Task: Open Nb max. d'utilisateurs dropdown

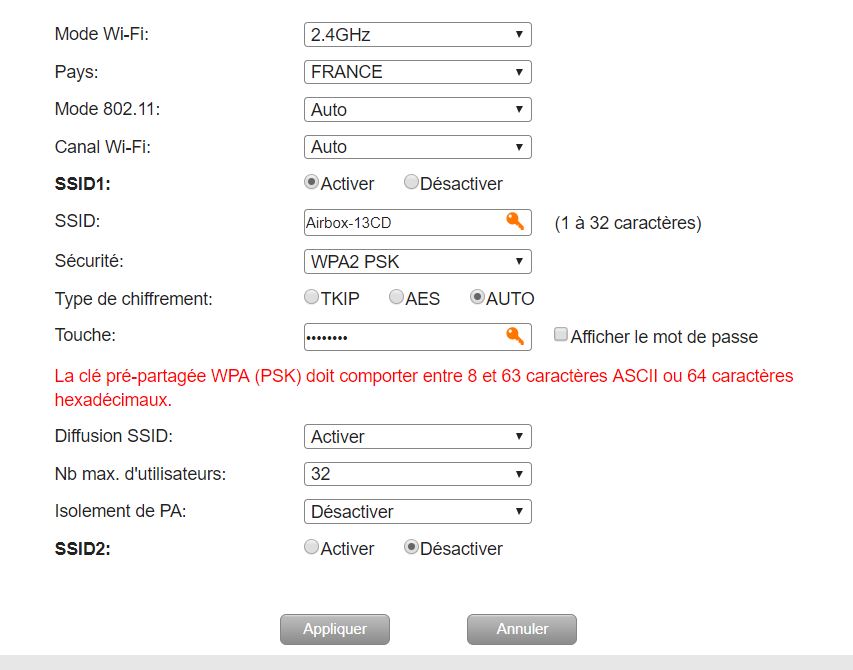Action: 418,474
